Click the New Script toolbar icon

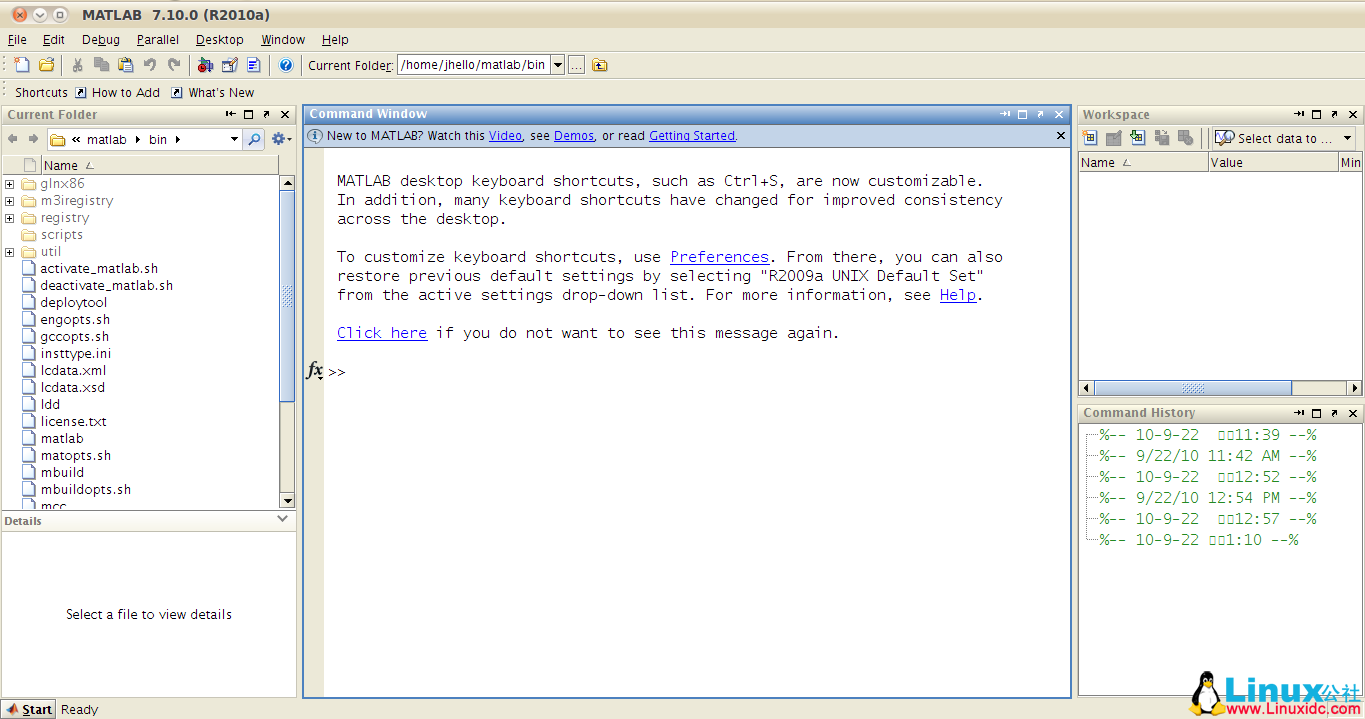(x=21, y=65)
